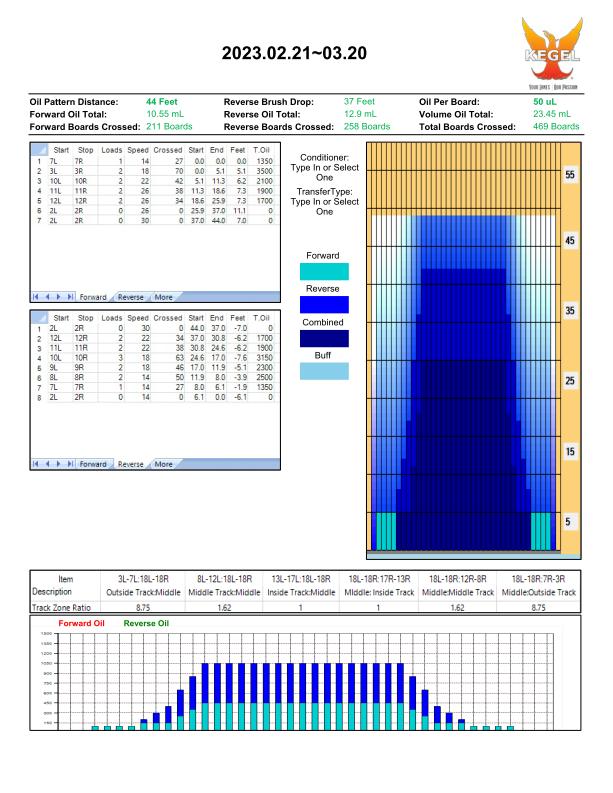Click Total Boards Crossed value '469 Boards'

pyautogui.click(x=556, y=126)
